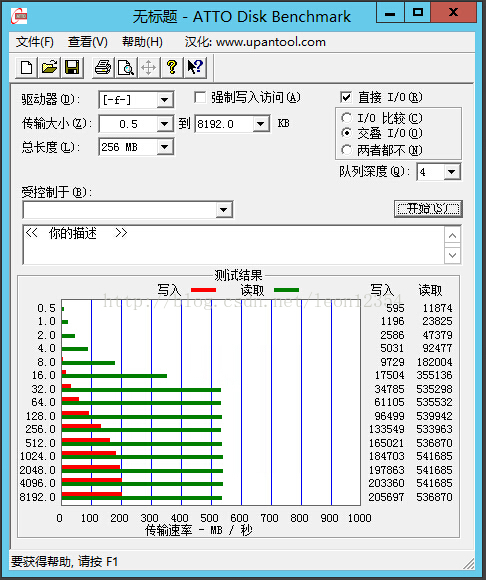Click the New document toolbar icon

[26, 67]
